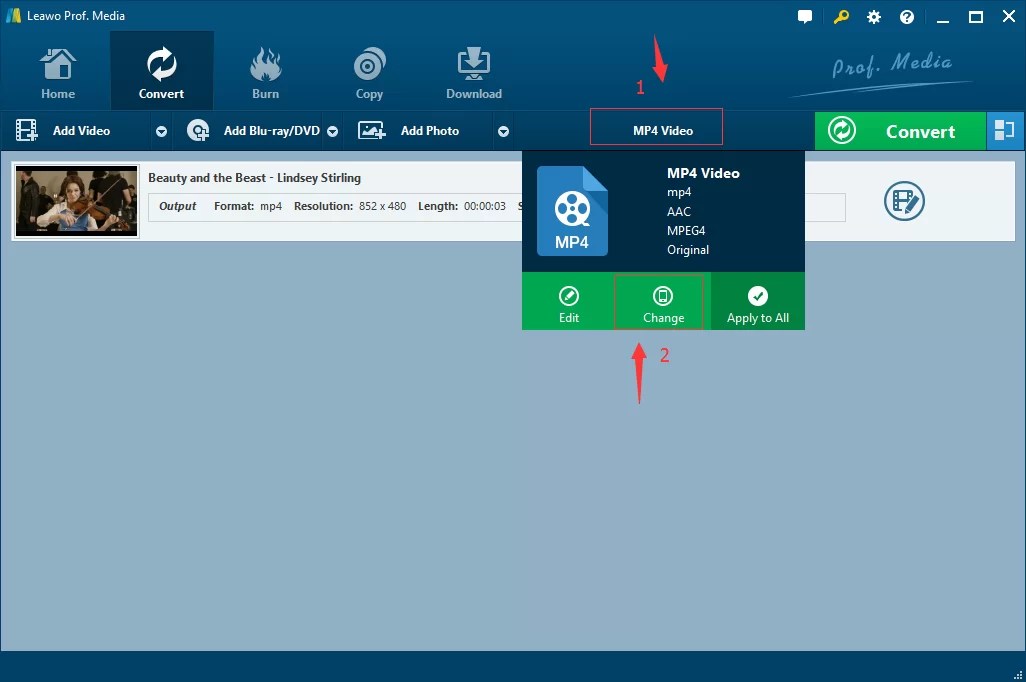1026x682 pixels.
Task: Open the registration key icon
Action: point(841,16)
